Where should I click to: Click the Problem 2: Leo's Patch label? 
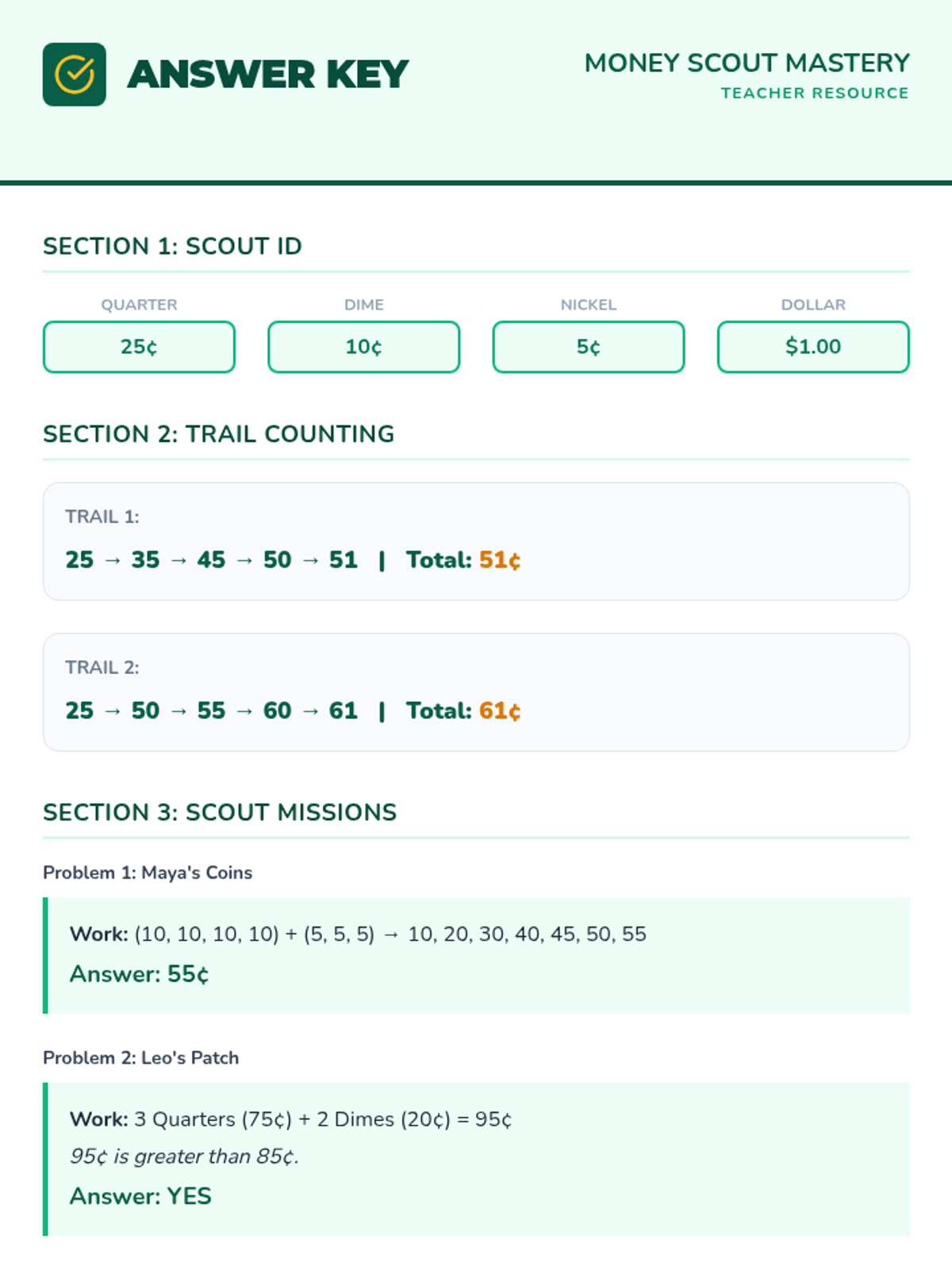coord(140,1058)
